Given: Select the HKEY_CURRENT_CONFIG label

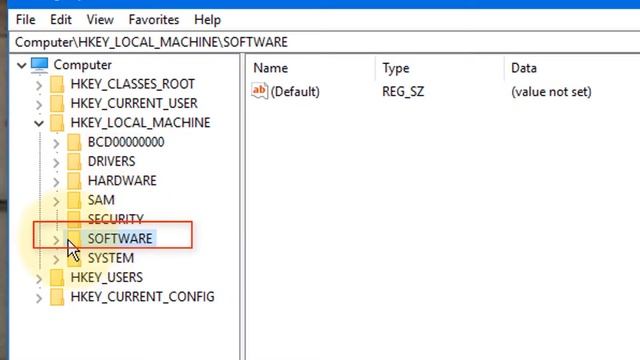Looking at the screenshot, I should point(142,297).
